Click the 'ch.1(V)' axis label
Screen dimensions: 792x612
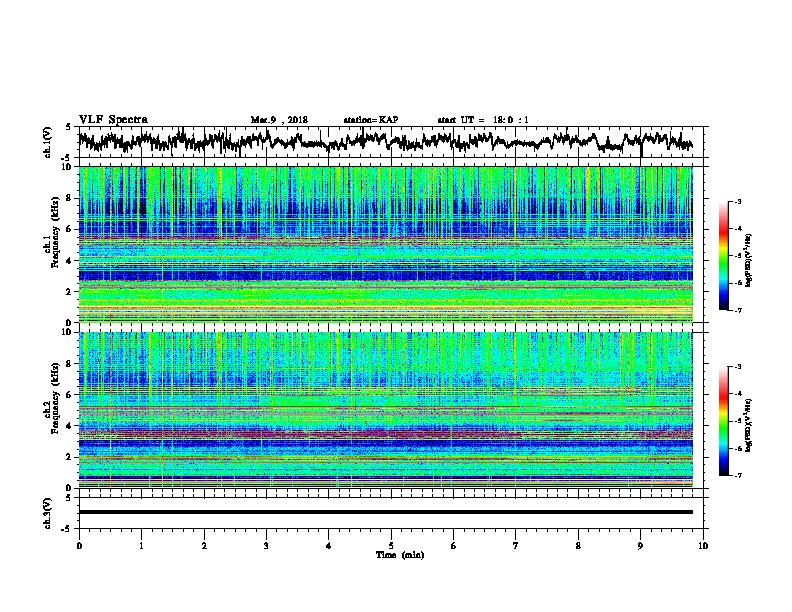[47, 142]
